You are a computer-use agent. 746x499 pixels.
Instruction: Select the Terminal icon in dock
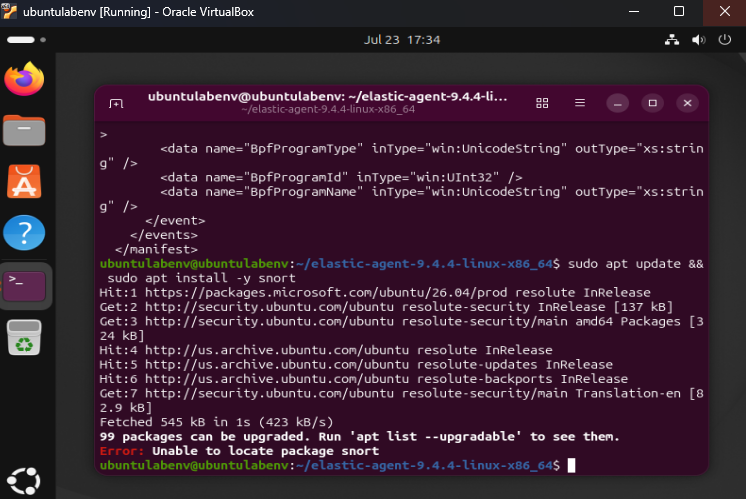[24, 286]
